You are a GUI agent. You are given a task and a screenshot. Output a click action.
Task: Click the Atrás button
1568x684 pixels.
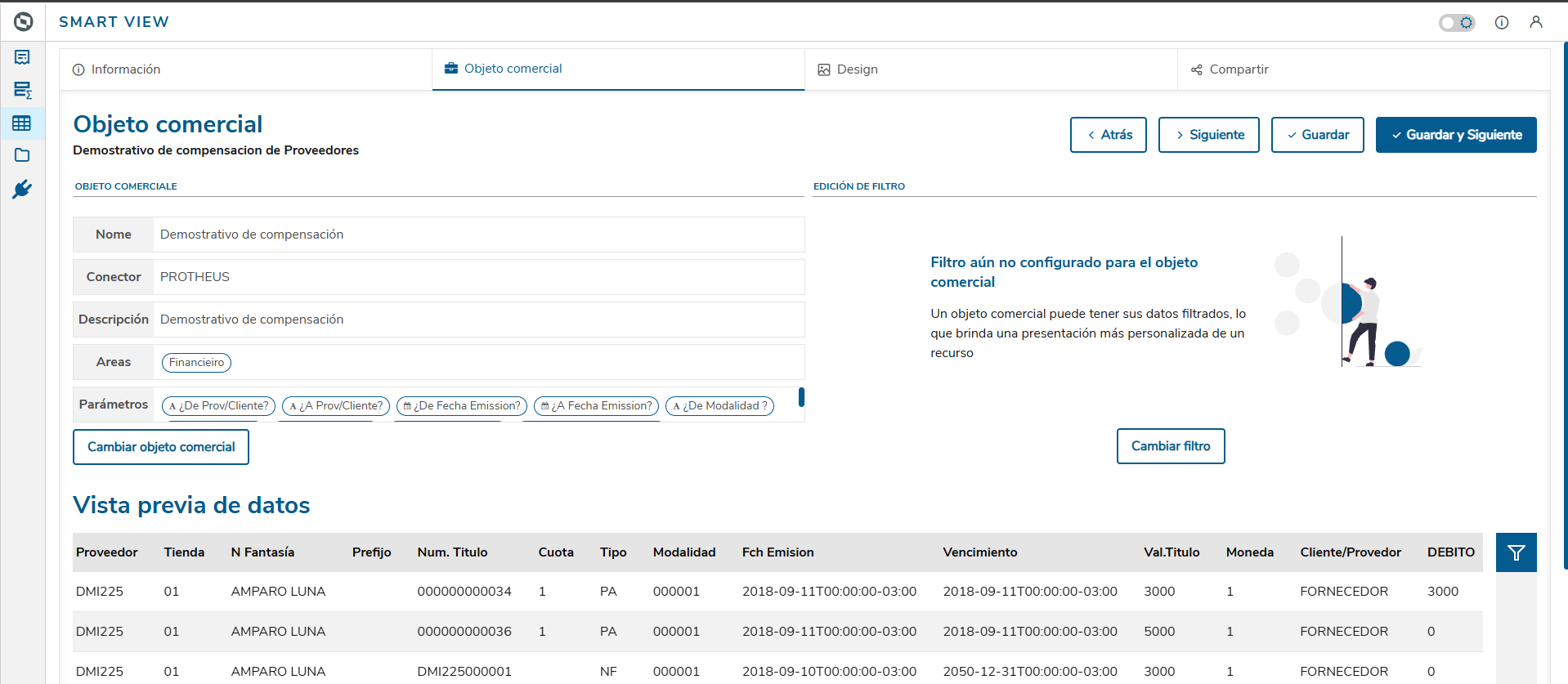click(1108, 135)
